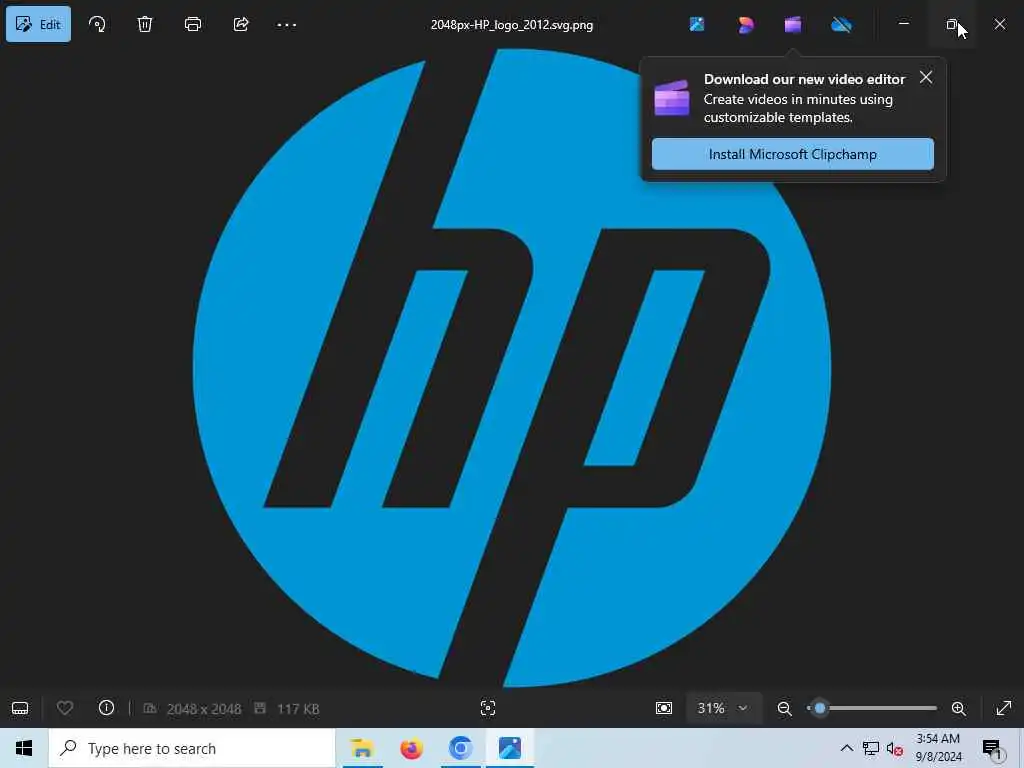Toggle the filmstrip view icon
Image resolution: width=1024 pixels, height=768 pixels.
pos(20,709)
